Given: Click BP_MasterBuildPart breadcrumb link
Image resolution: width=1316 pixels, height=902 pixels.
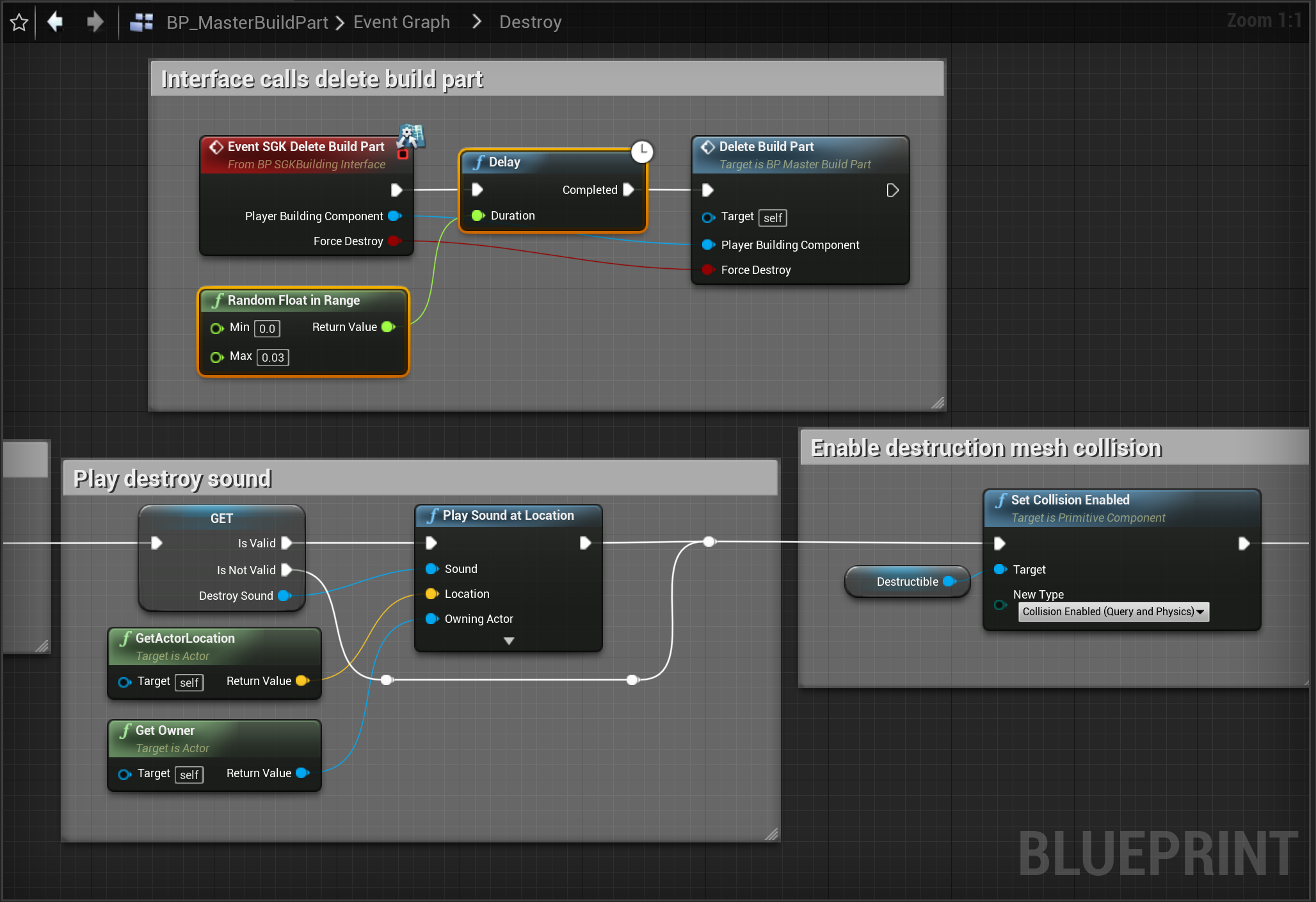Looking at the screenshot, I should point(247,22).
